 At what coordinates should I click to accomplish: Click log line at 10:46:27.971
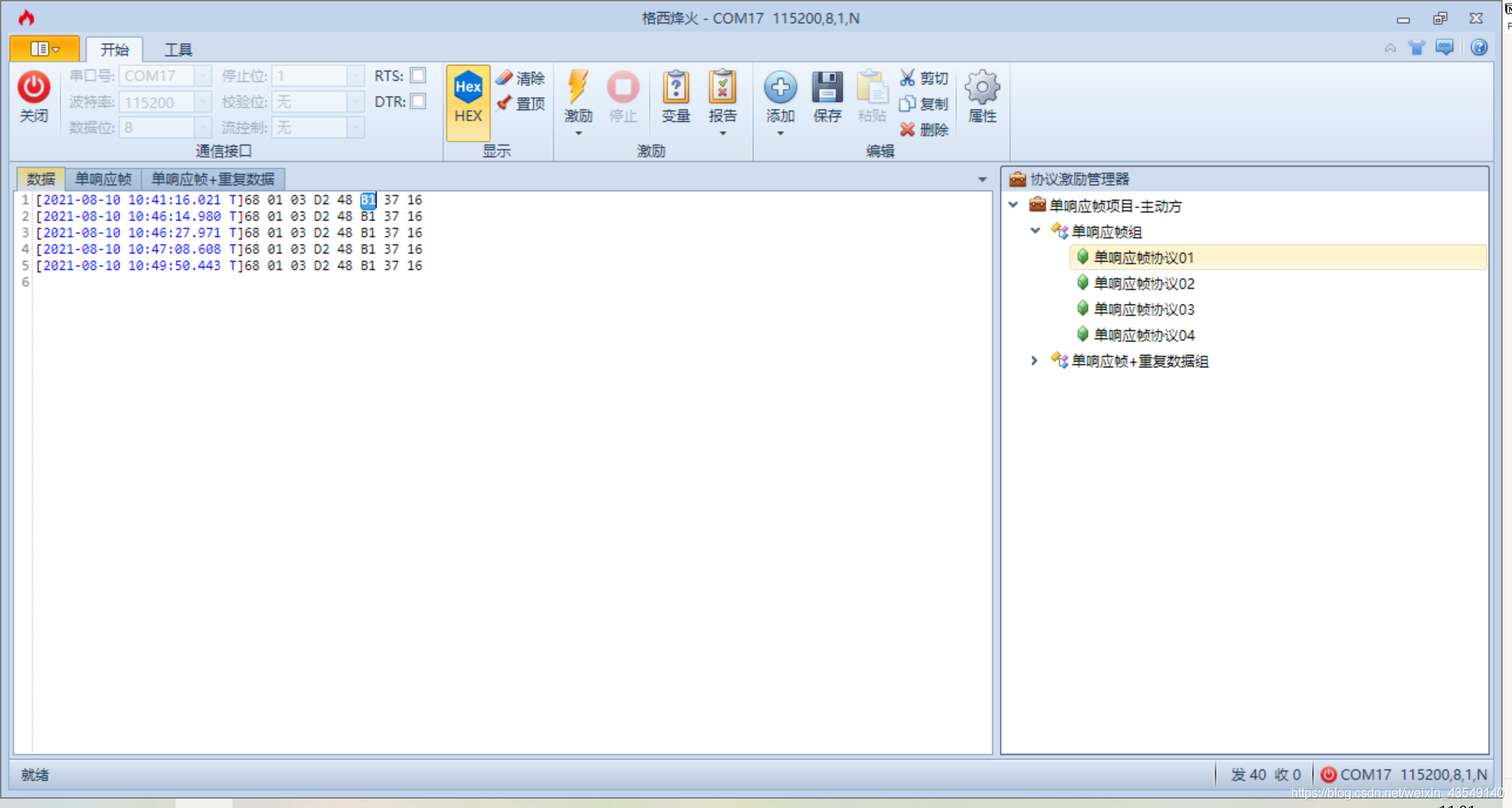229,233
